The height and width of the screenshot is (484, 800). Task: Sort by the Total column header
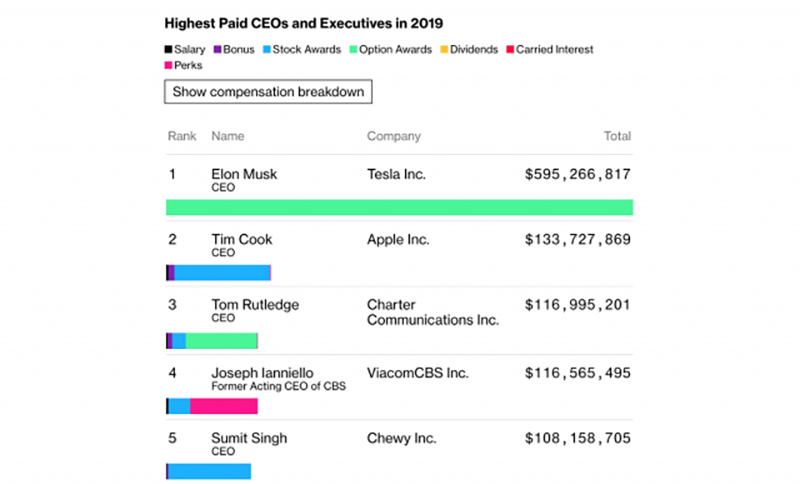click(617, 136)
